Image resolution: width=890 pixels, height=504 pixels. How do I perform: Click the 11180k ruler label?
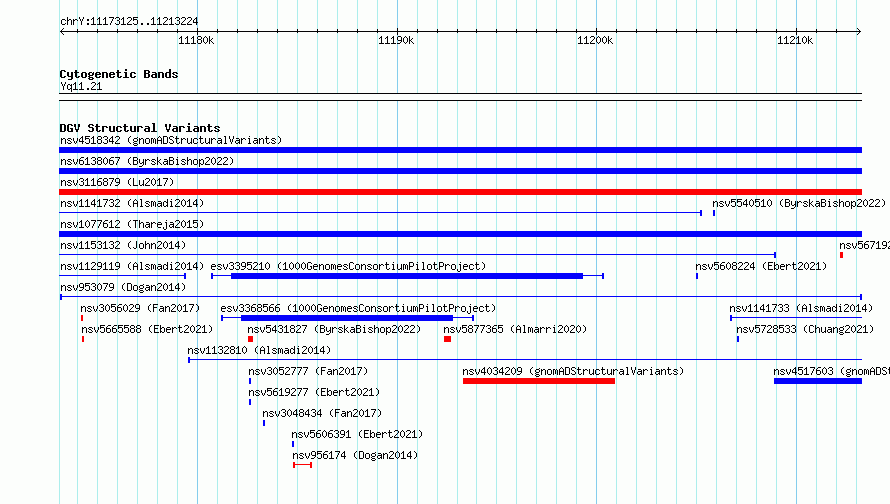[196, 40]
